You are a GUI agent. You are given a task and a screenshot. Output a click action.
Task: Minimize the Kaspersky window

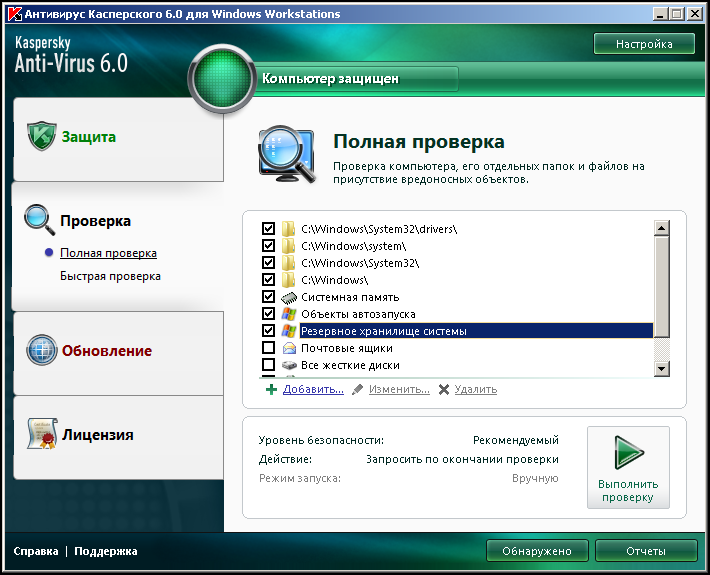click(x=661, y=14)
